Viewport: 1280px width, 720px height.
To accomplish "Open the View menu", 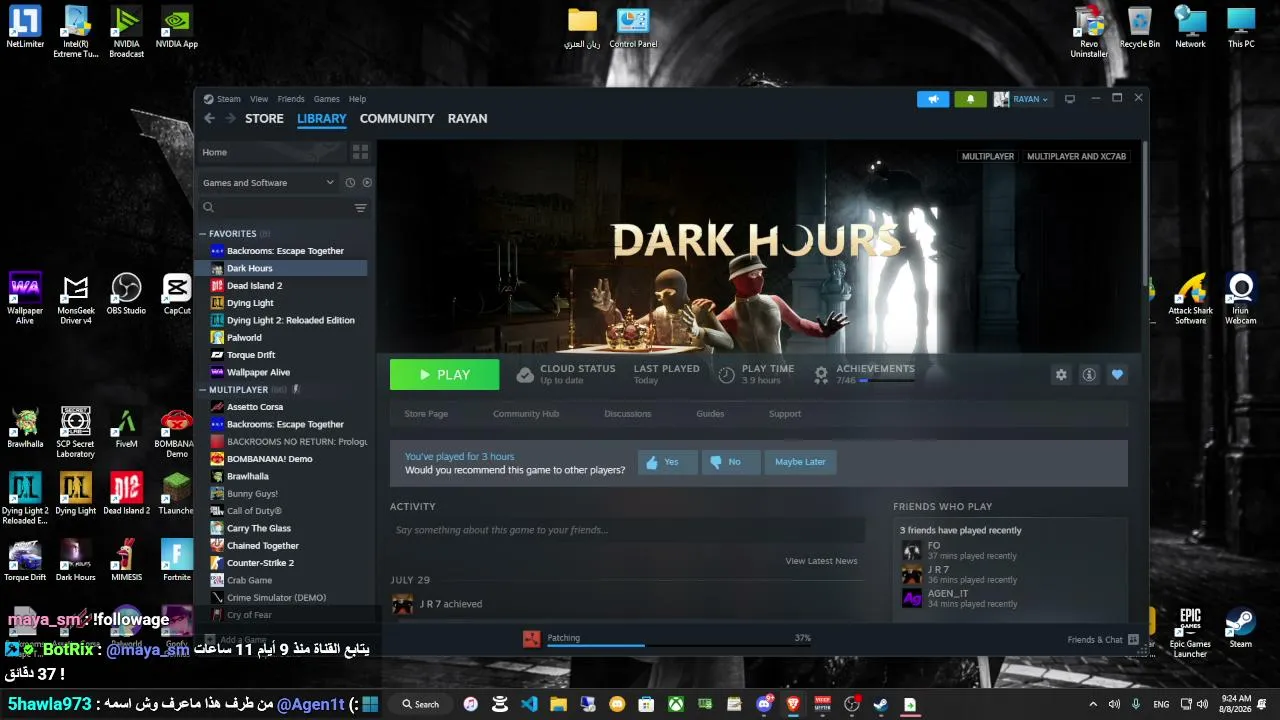I will click(259, 99).
